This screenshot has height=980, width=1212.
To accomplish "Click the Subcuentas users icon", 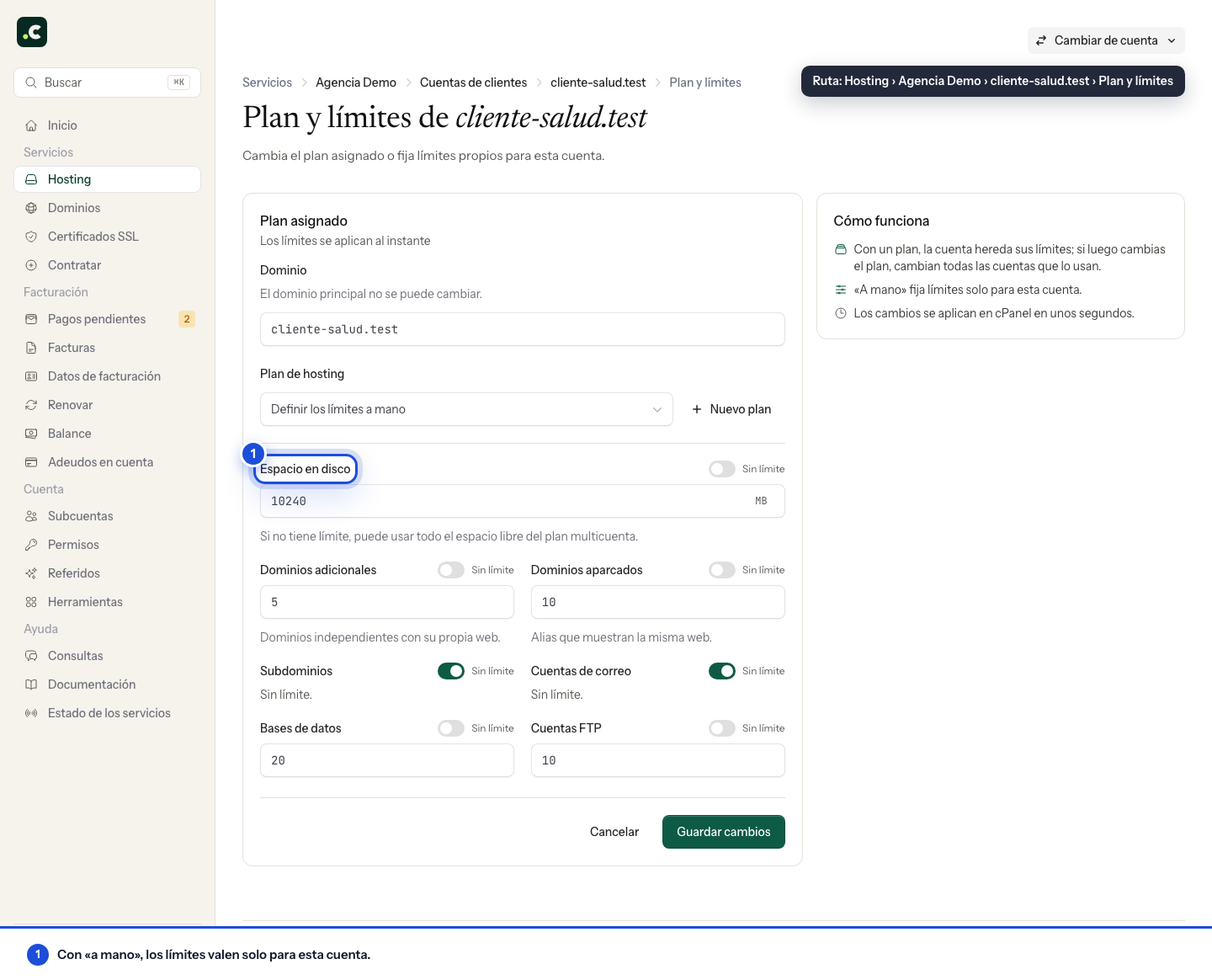I will pyautogui.click(x=31, y=516).
